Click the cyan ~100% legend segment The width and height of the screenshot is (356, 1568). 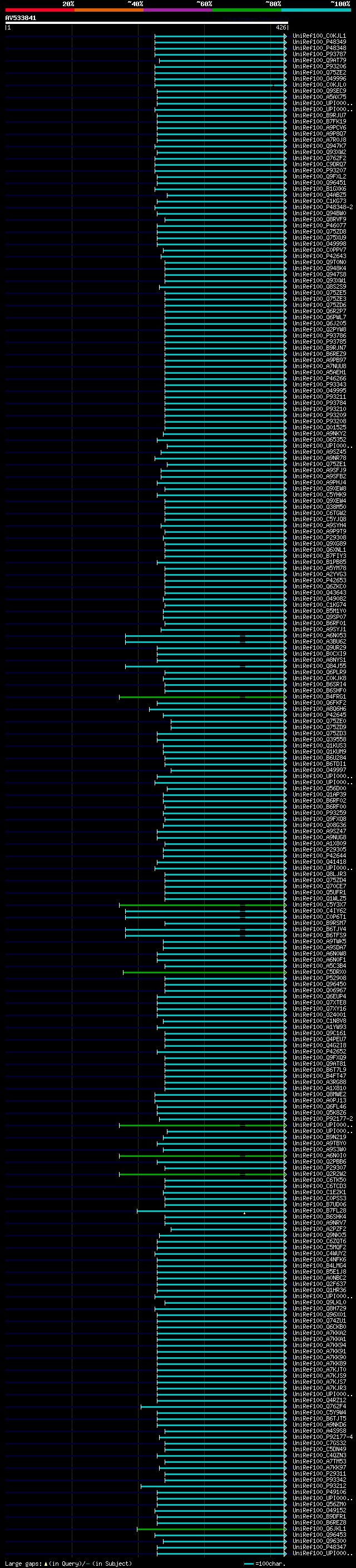click(316, 10)
